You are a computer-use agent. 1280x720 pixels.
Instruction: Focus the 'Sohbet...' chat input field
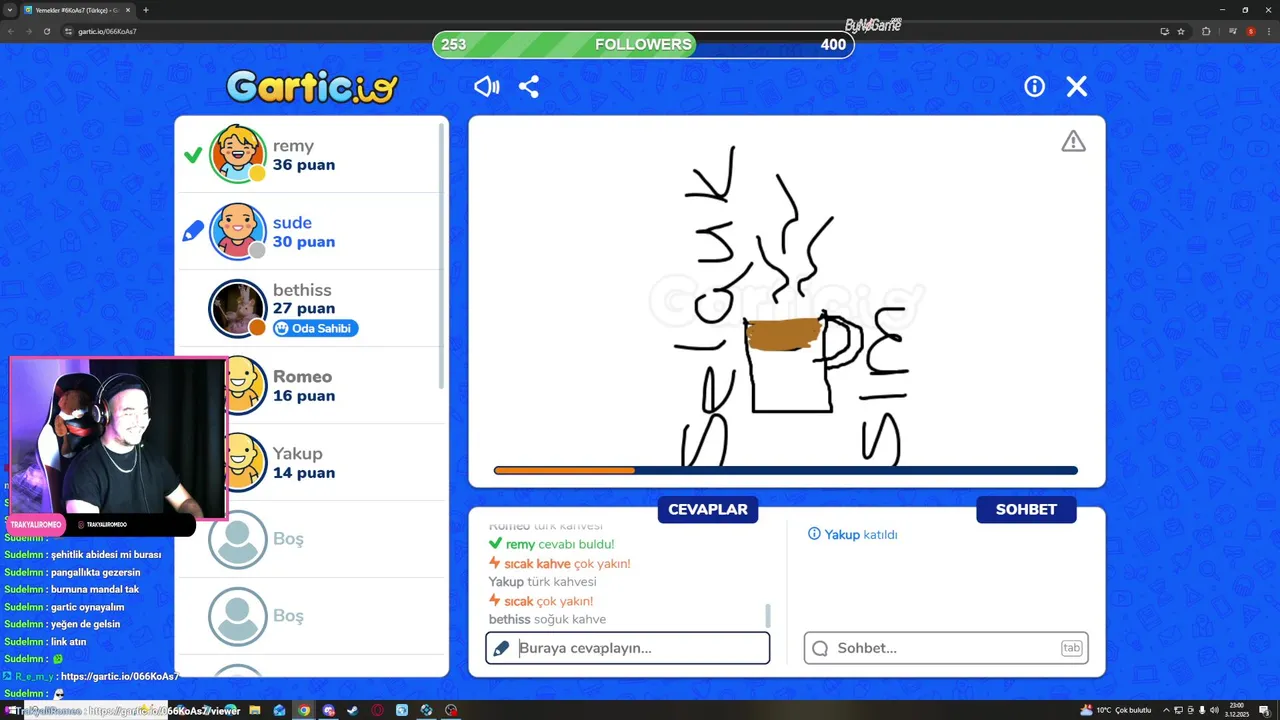[x=946, y=648]
